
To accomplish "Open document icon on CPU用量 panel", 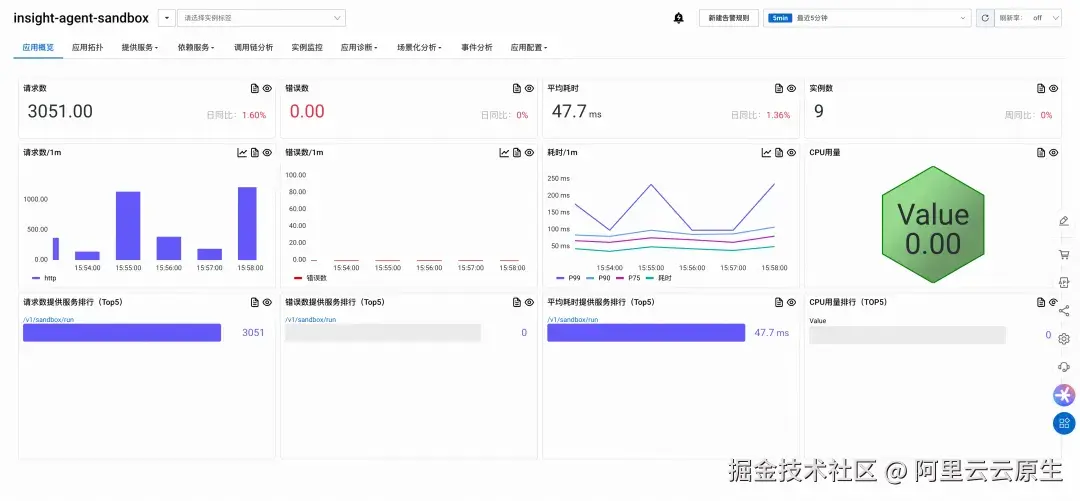I will (1041, 152).
